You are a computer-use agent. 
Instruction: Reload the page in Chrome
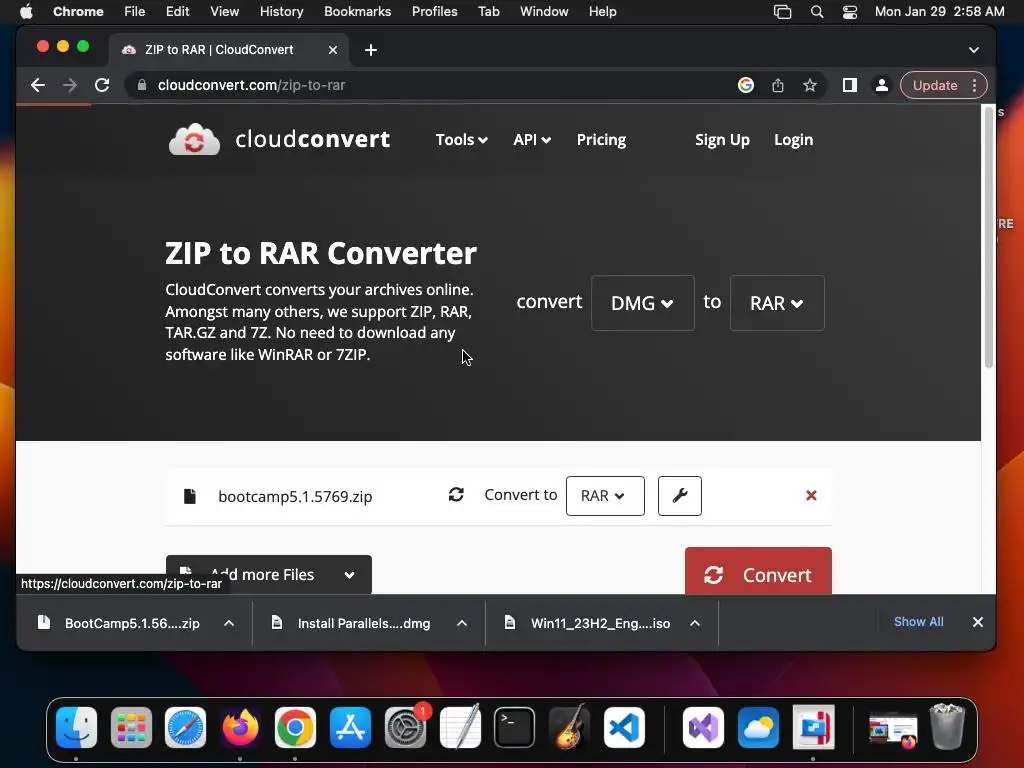pos(102,85)
